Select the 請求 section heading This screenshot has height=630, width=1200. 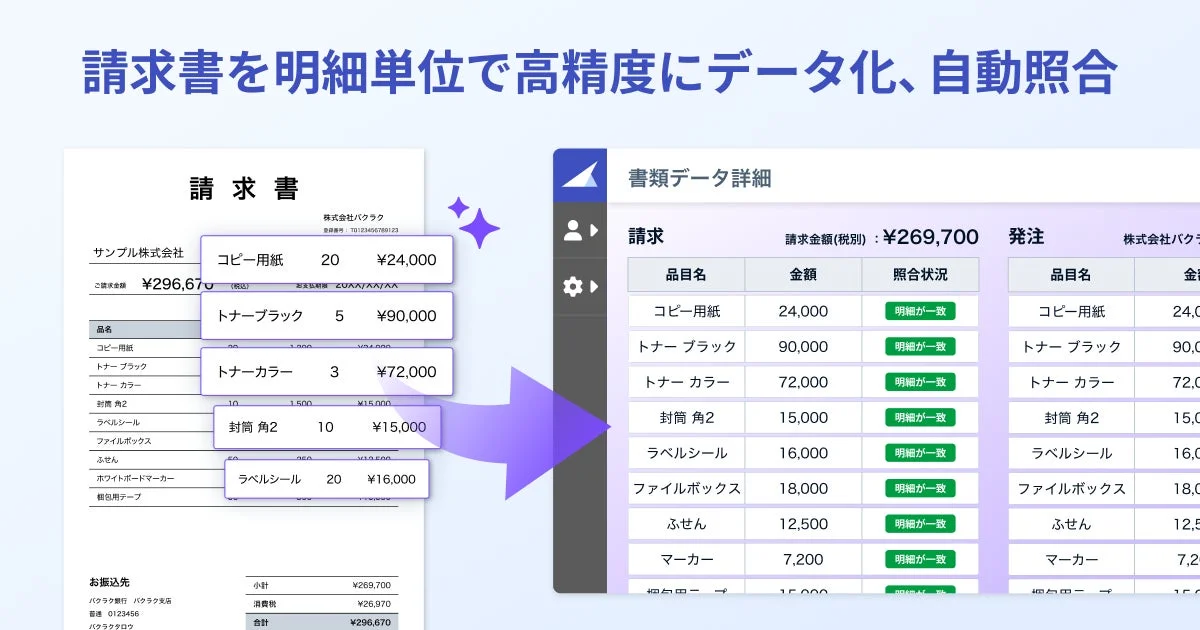pyautogui.click(x=646, y=236)
